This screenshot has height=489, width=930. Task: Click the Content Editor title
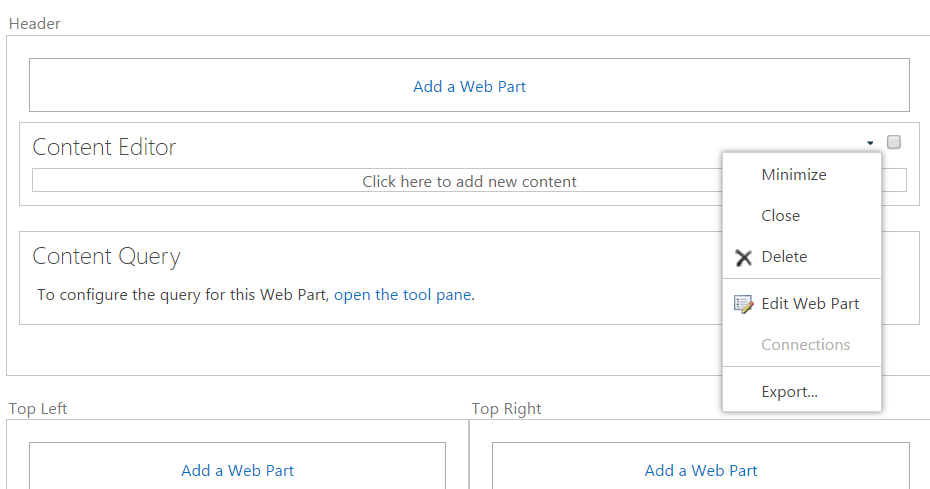[x=104, y=147]
